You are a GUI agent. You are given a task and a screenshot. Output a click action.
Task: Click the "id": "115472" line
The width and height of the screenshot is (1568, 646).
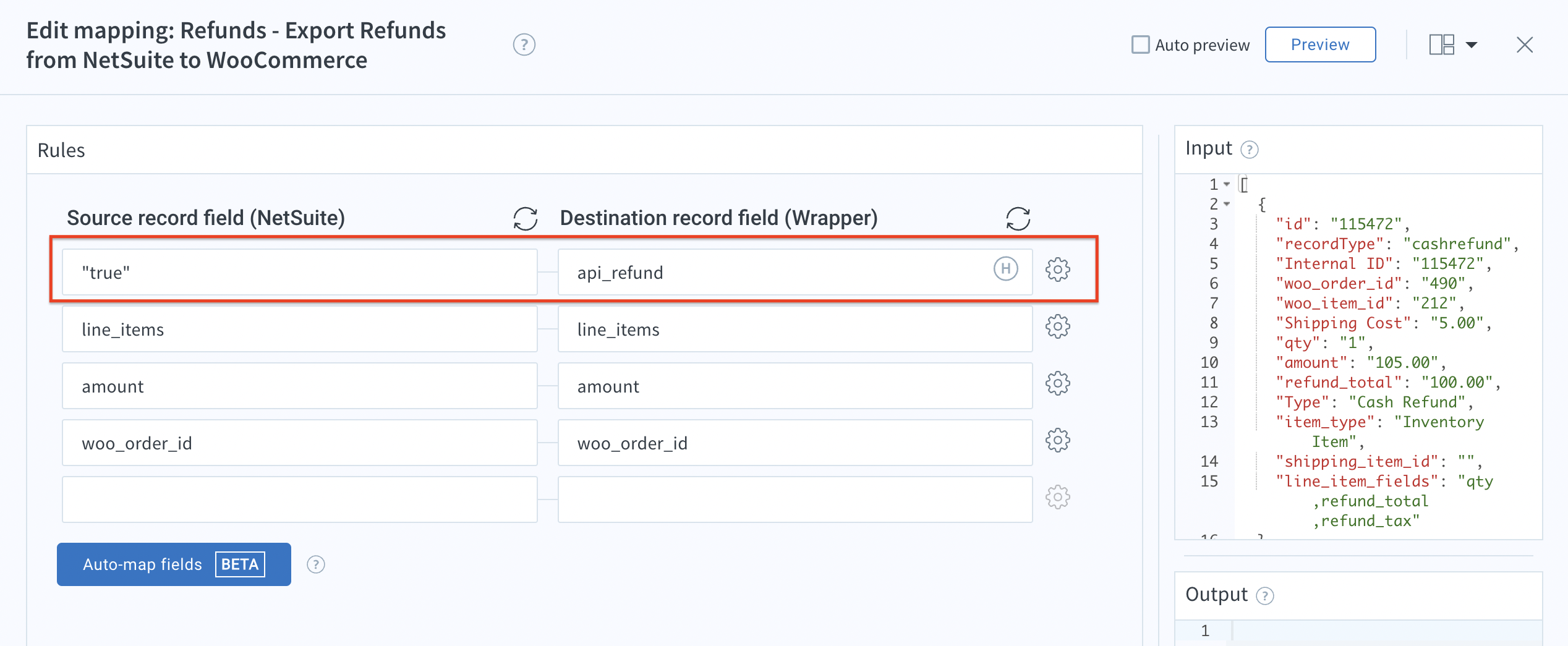1343,224
